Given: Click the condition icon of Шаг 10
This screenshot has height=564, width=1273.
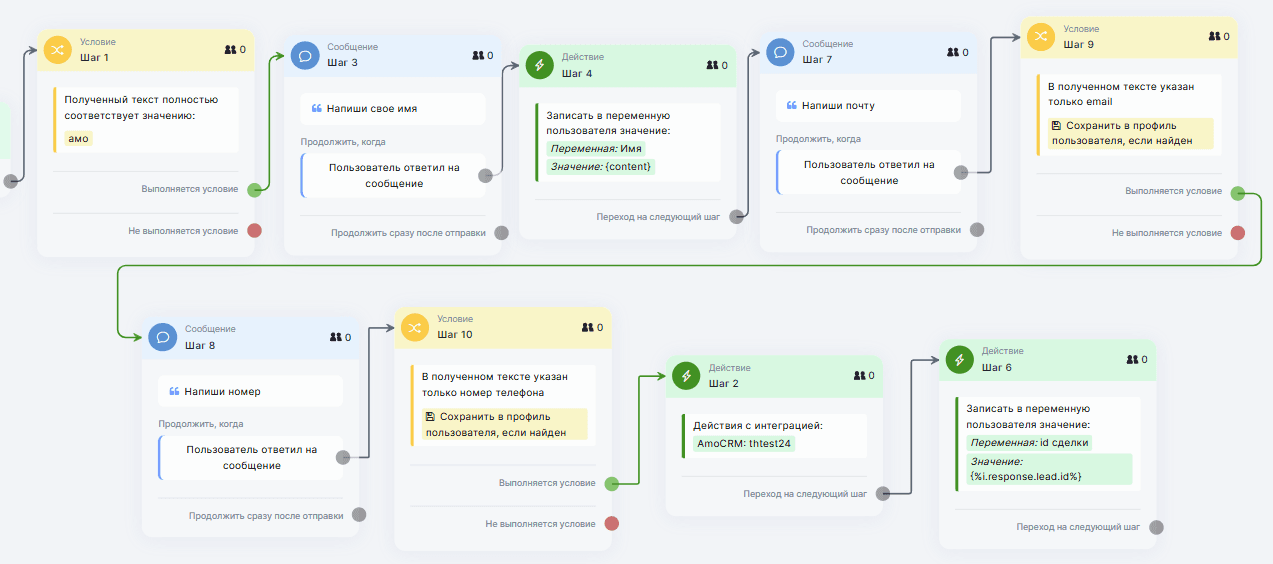Looking at the screenshot, I should pos(415,327).
